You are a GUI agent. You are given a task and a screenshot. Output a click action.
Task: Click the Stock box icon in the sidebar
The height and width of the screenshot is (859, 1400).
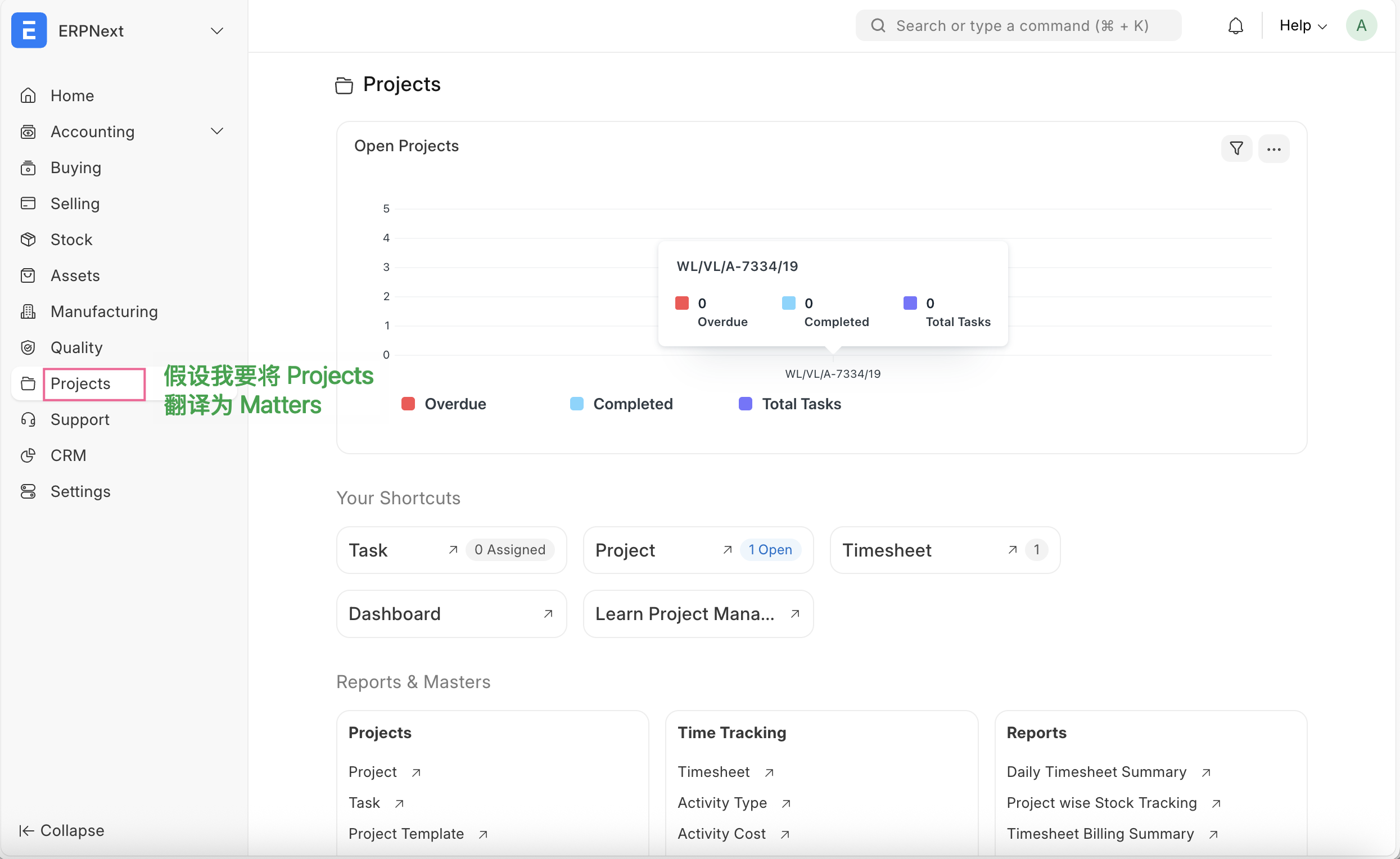tap(28, 239)
